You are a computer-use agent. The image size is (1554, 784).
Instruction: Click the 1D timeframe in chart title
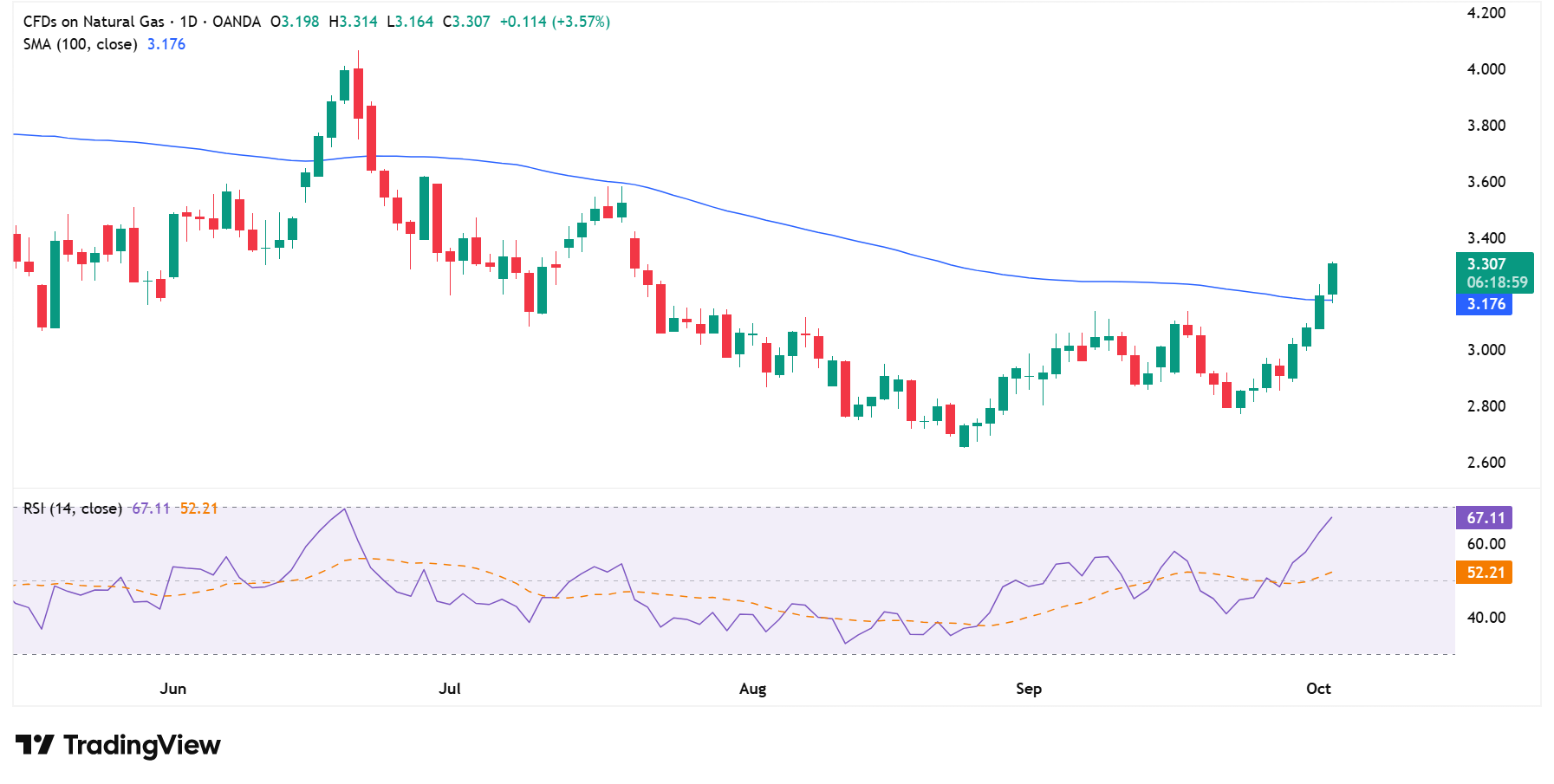188,22
